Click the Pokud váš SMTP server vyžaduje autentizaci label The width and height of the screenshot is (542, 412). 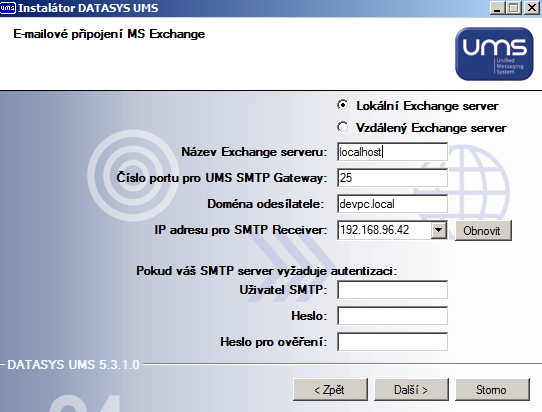(x=267, y=271)
